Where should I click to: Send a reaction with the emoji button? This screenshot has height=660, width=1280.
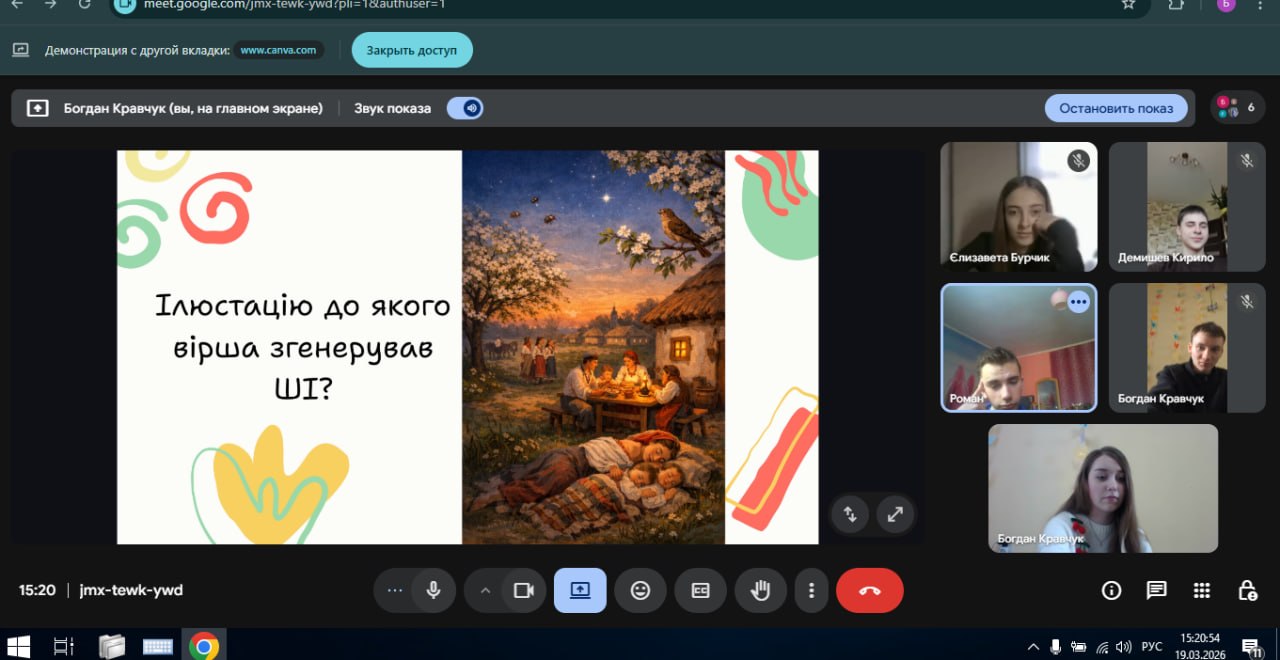coord(640,590)
